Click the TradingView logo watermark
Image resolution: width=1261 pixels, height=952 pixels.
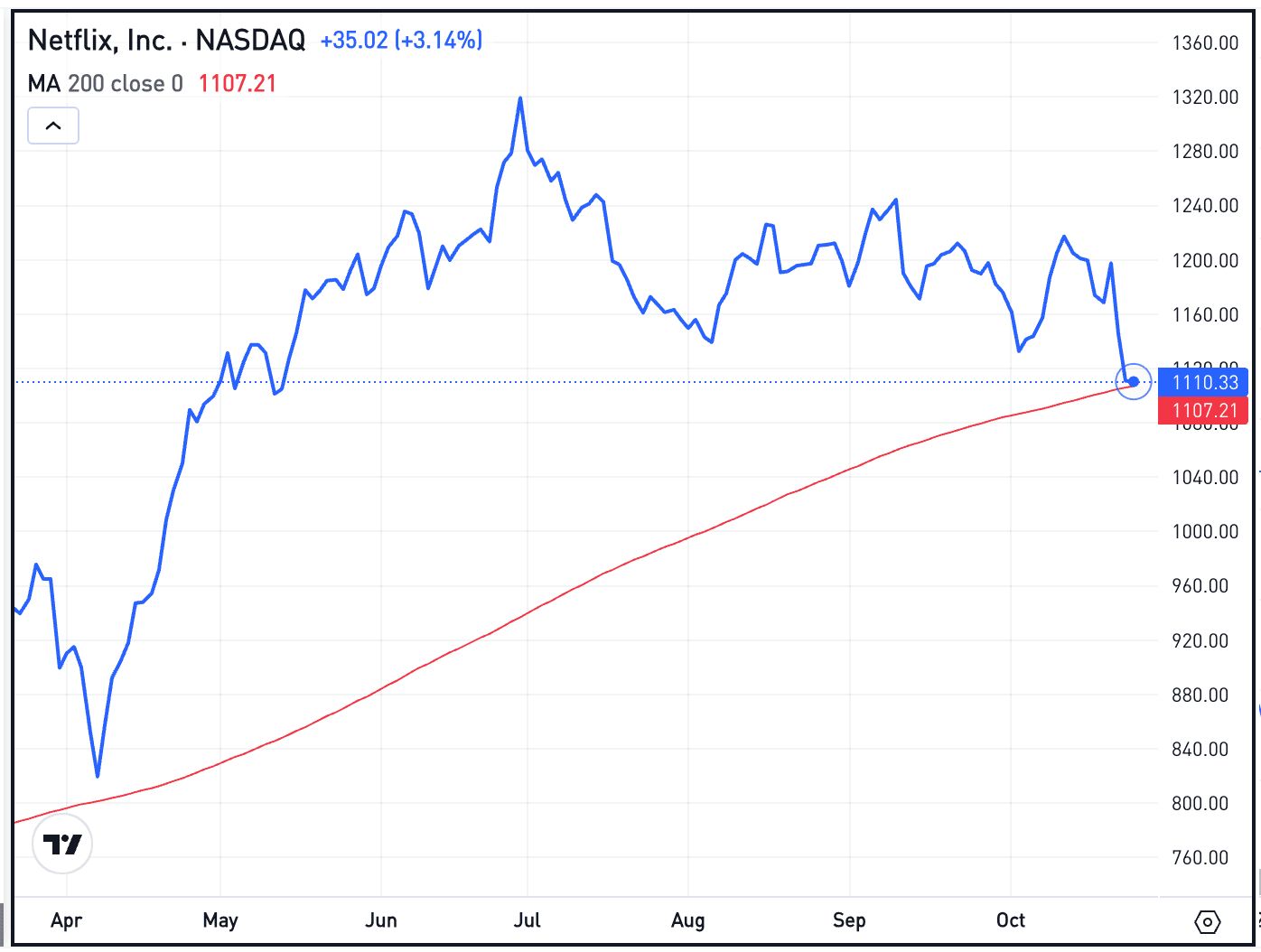tap(61, 843)
